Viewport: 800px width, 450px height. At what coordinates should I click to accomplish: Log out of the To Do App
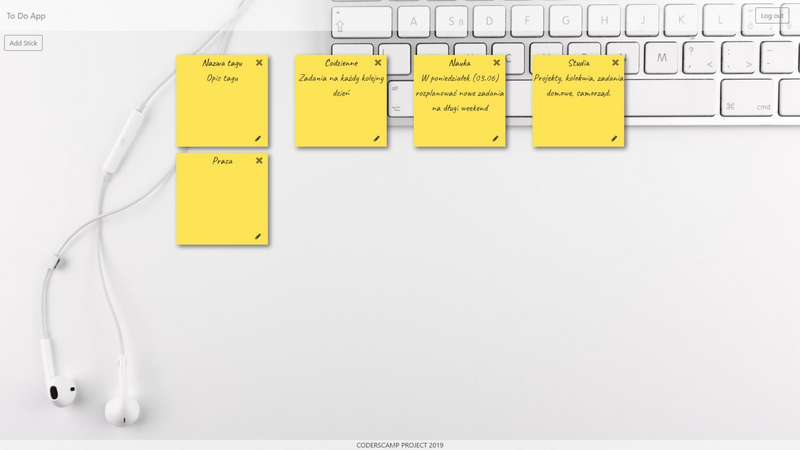[x=772, y=16]
